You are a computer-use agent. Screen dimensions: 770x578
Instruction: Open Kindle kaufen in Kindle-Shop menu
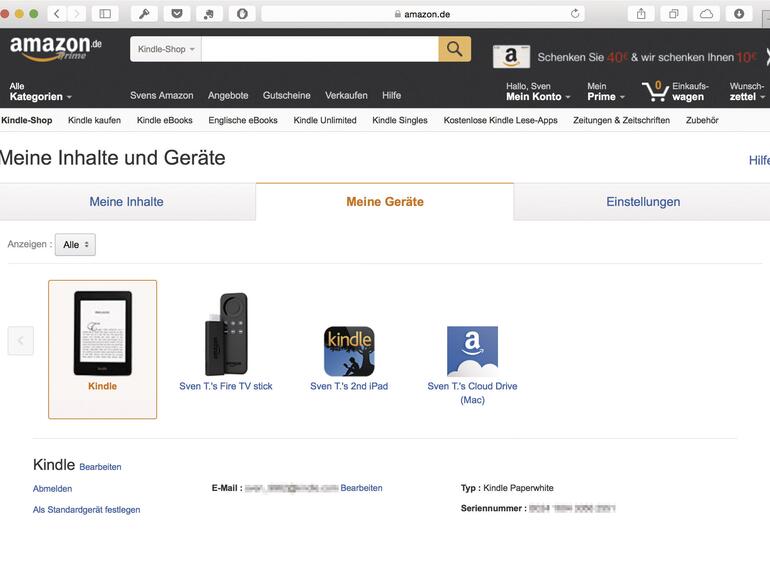pyautogui.click(x=94, y=120)
